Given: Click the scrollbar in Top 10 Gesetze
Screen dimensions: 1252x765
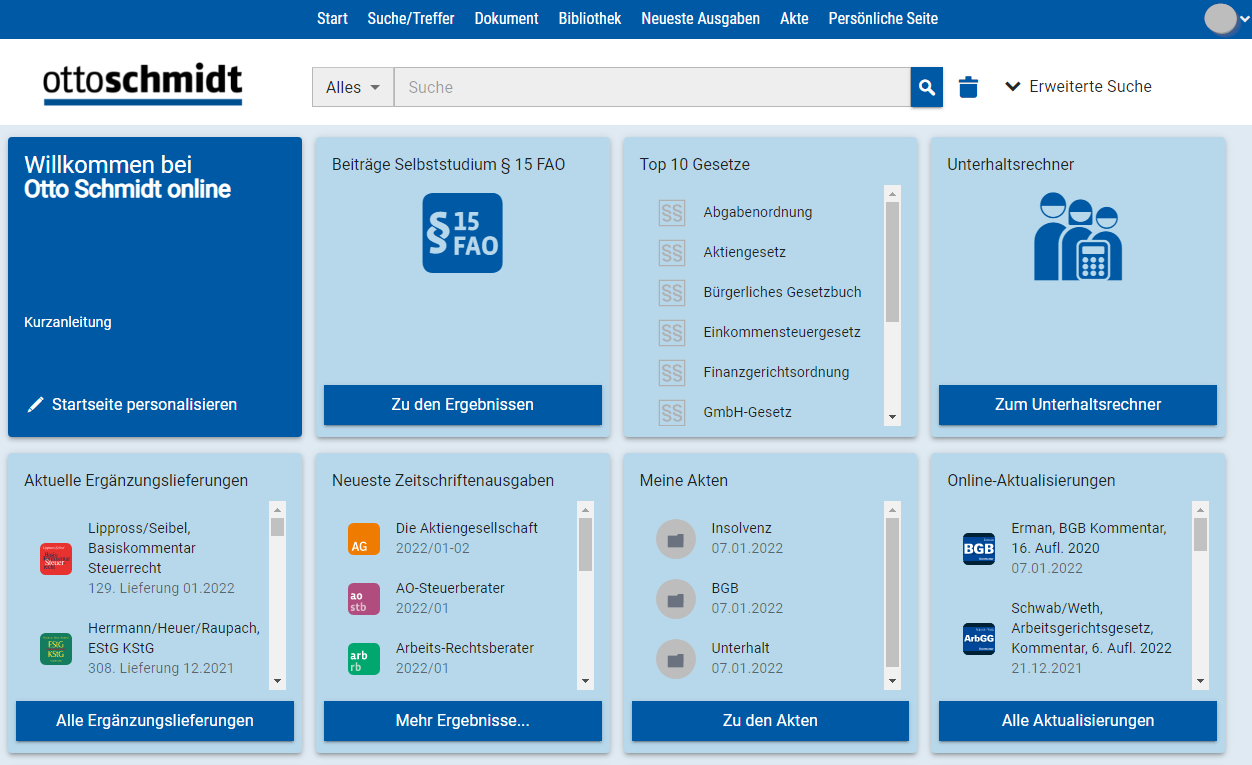Looking at the screenshot, I should tap(893, 306).
